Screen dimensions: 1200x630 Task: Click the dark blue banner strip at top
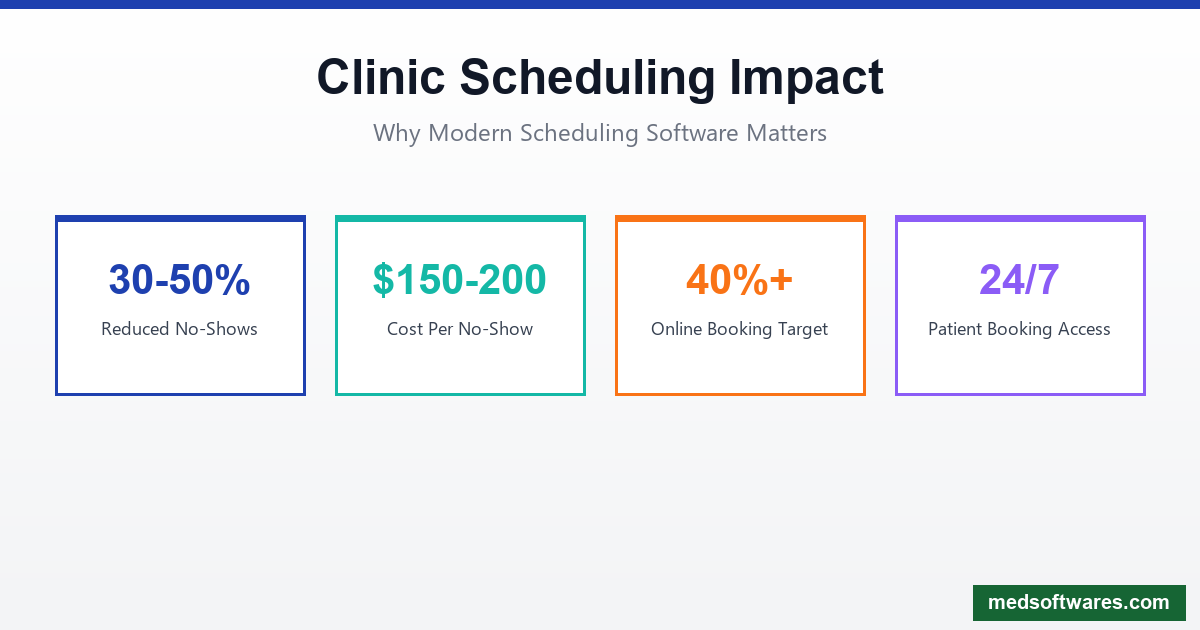[x=600, y=4]
